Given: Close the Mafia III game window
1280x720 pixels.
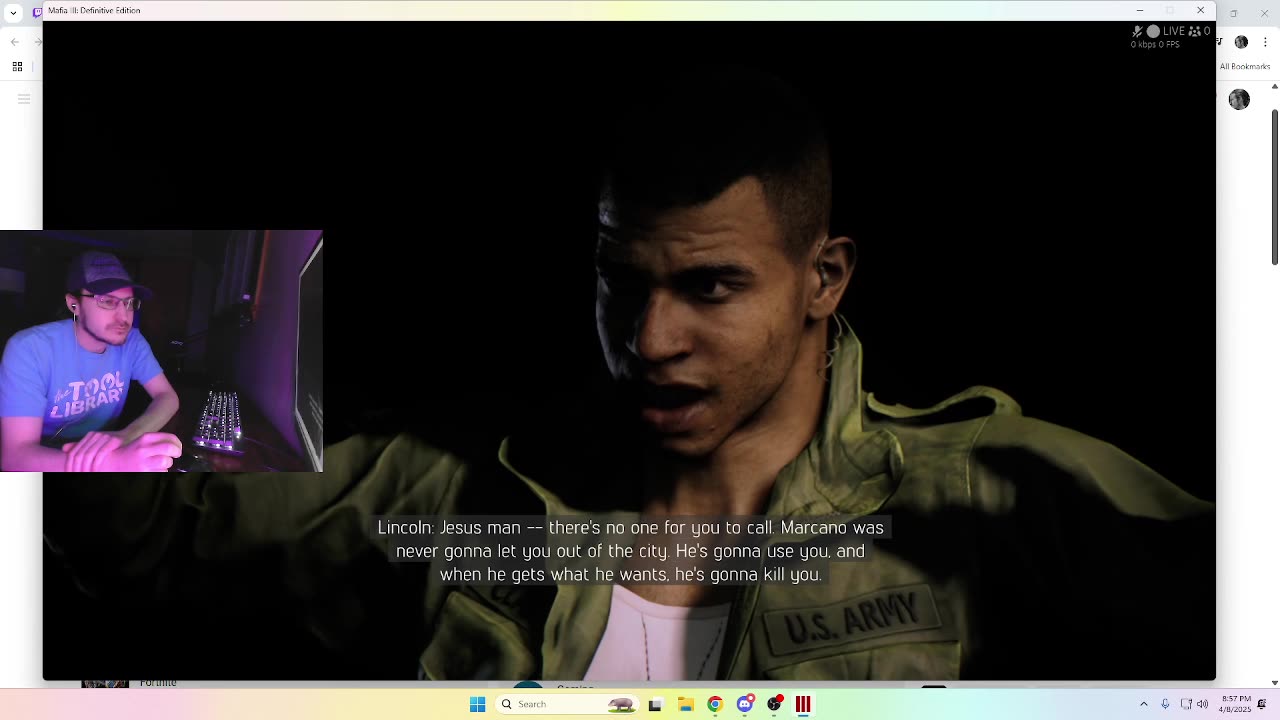Looking at the screenshot, I should pos(1201,10).
